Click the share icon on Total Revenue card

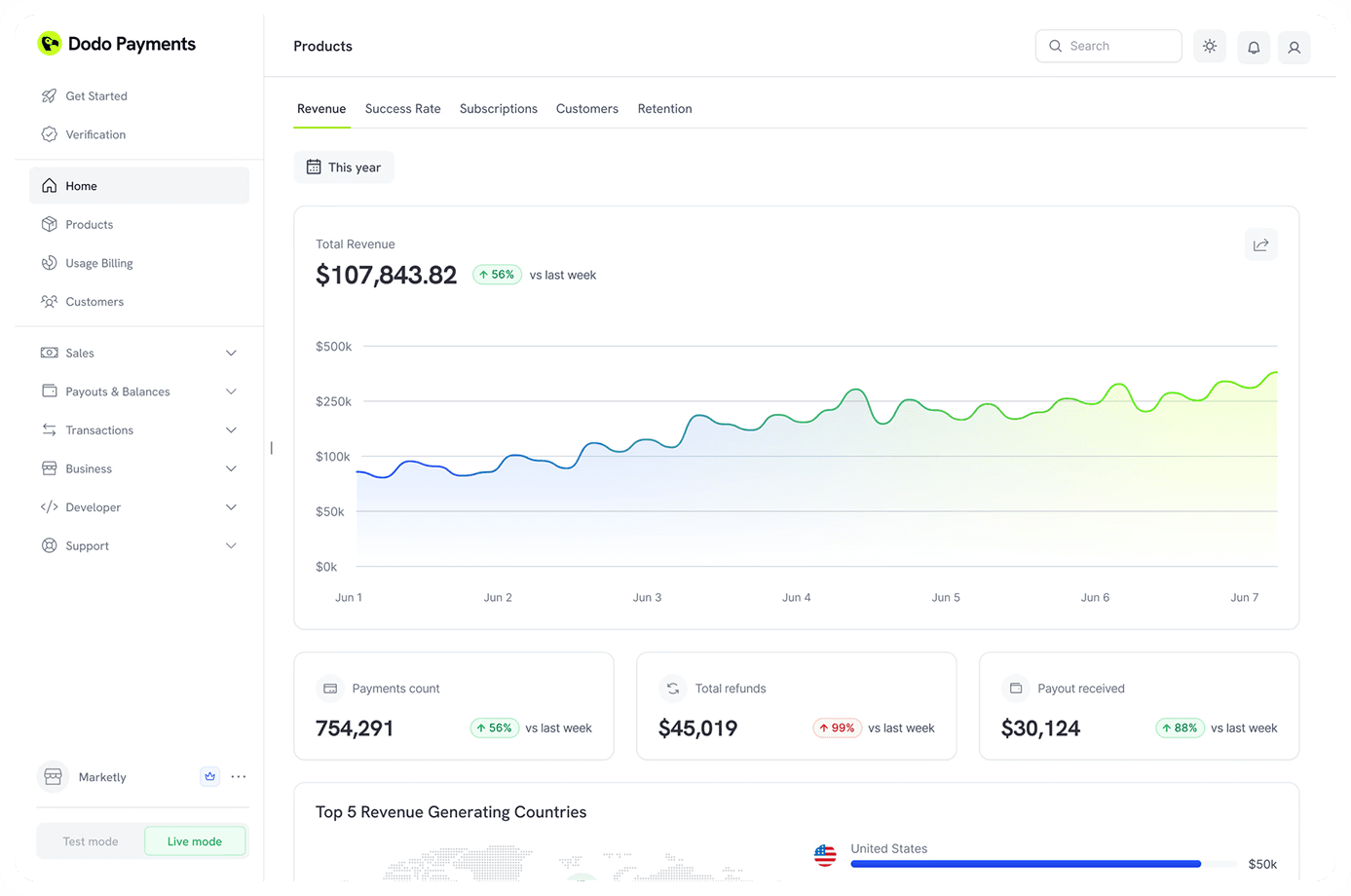coord(1260,244)
